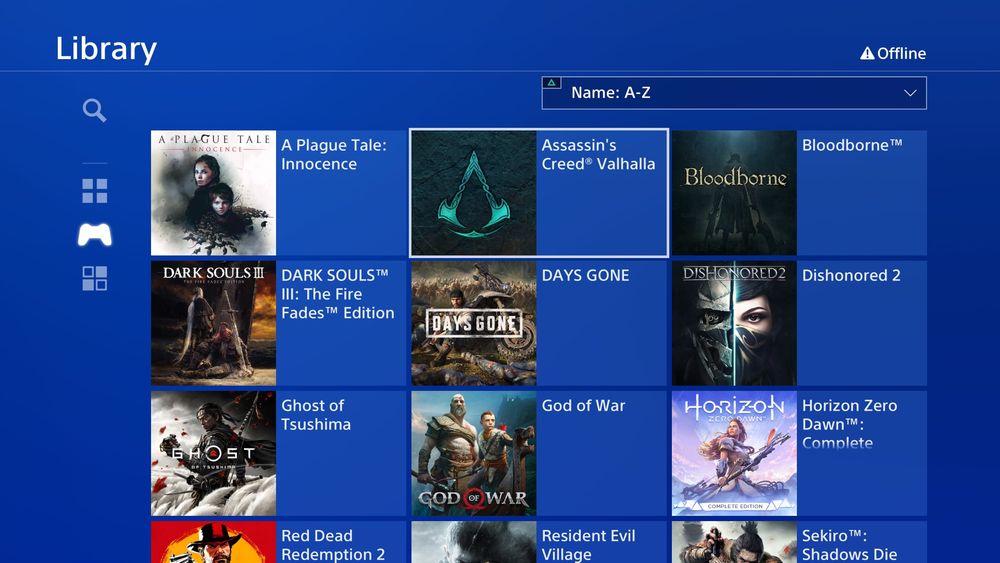The width and height of the screenshot is (1000, 563).
Task: Open the God of War cover thumbnail
Action: tap(474, 453)
